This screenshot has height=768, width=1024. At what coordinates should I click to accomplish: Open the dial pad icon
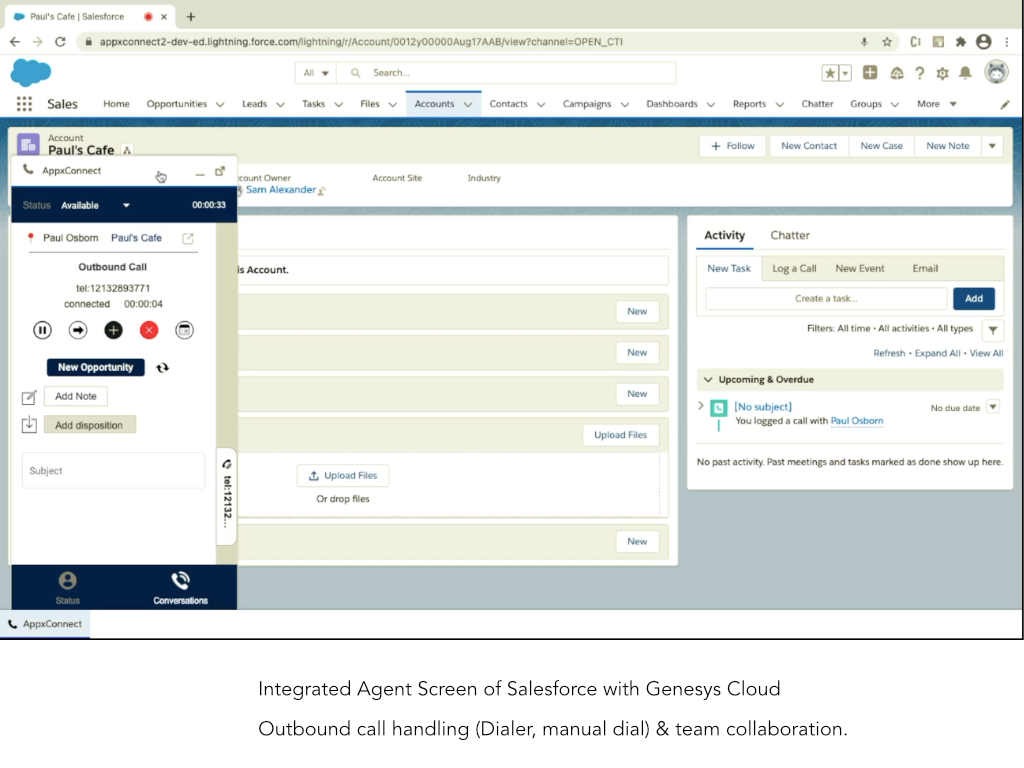click(184, 330)
